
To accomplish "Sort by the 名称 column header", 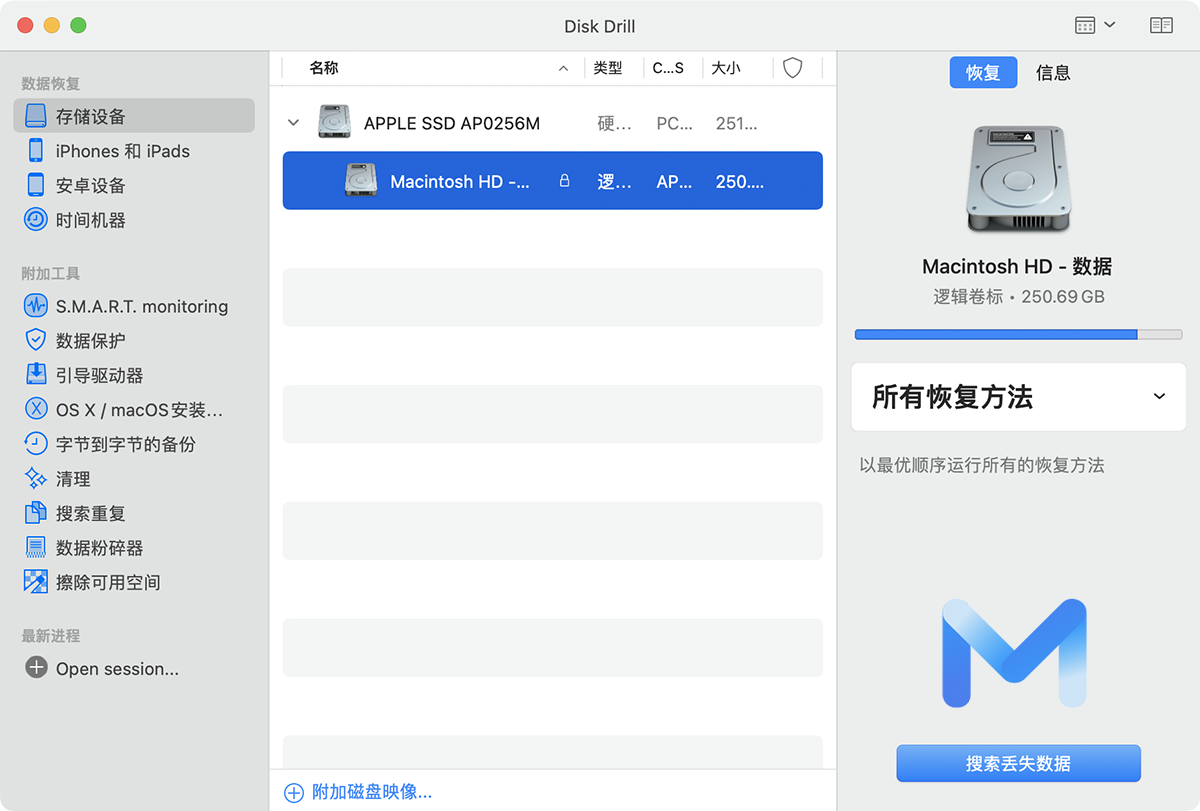I will click(x=324, y=68).
